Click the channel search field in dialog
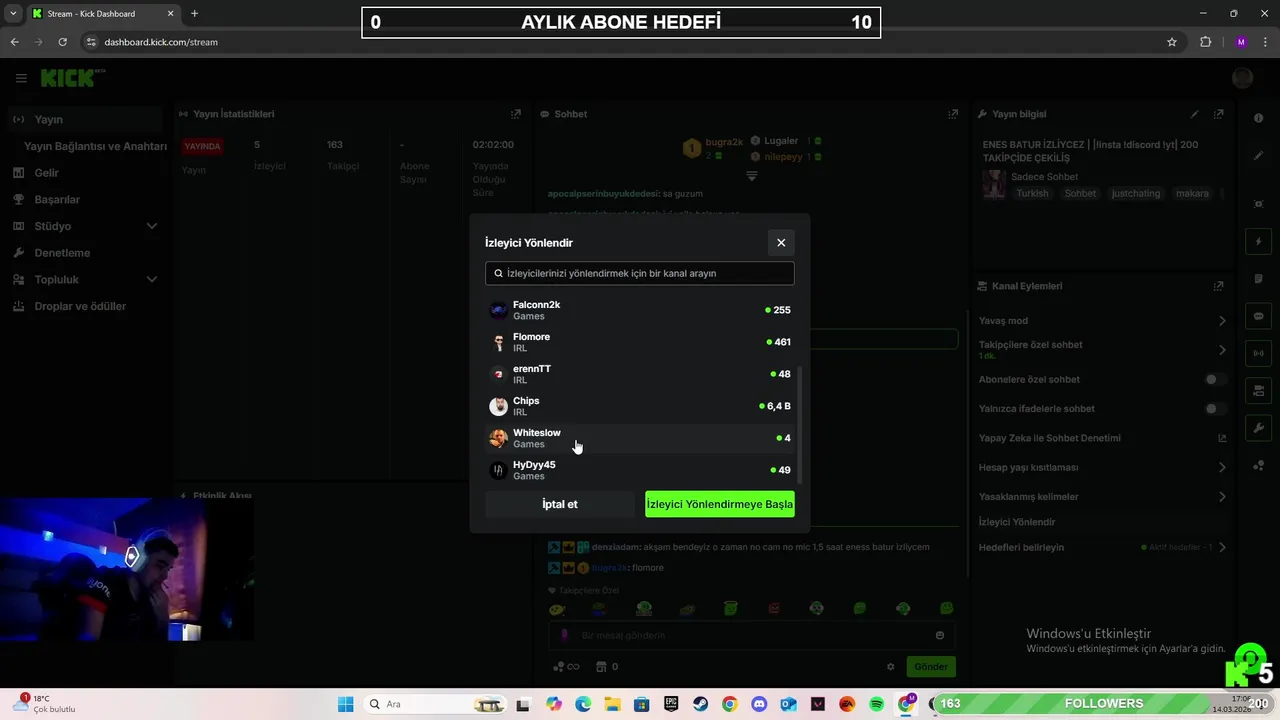This screenshot has height=720, width=1280. coord(640,273)
